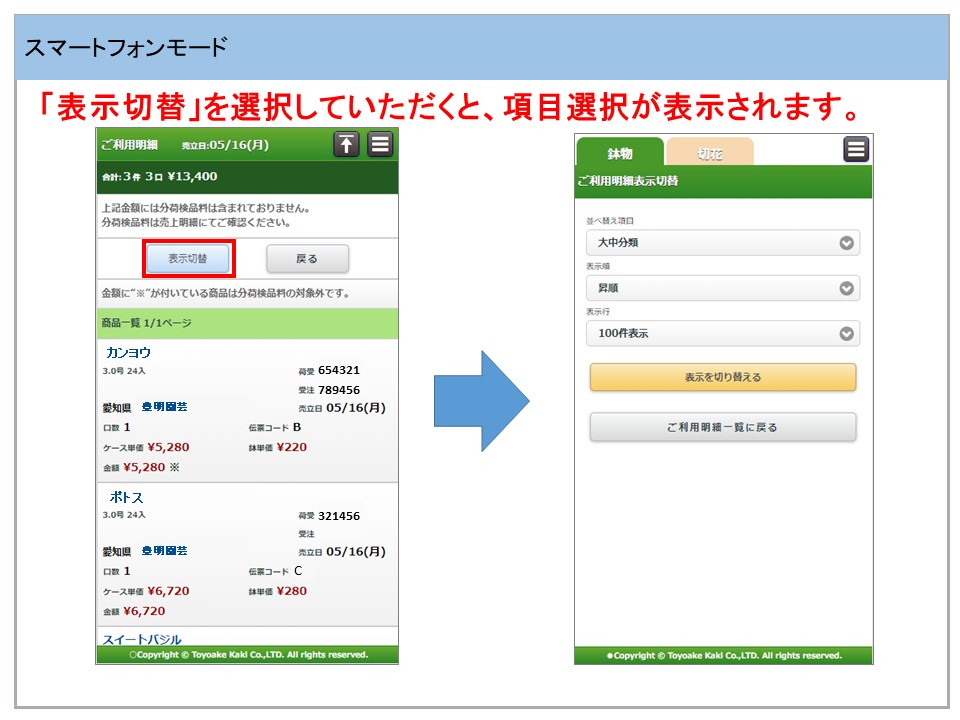Open the 昇順 display order dropdown
The width and height of the screenshot is (960, 720).
click(722, 288)
